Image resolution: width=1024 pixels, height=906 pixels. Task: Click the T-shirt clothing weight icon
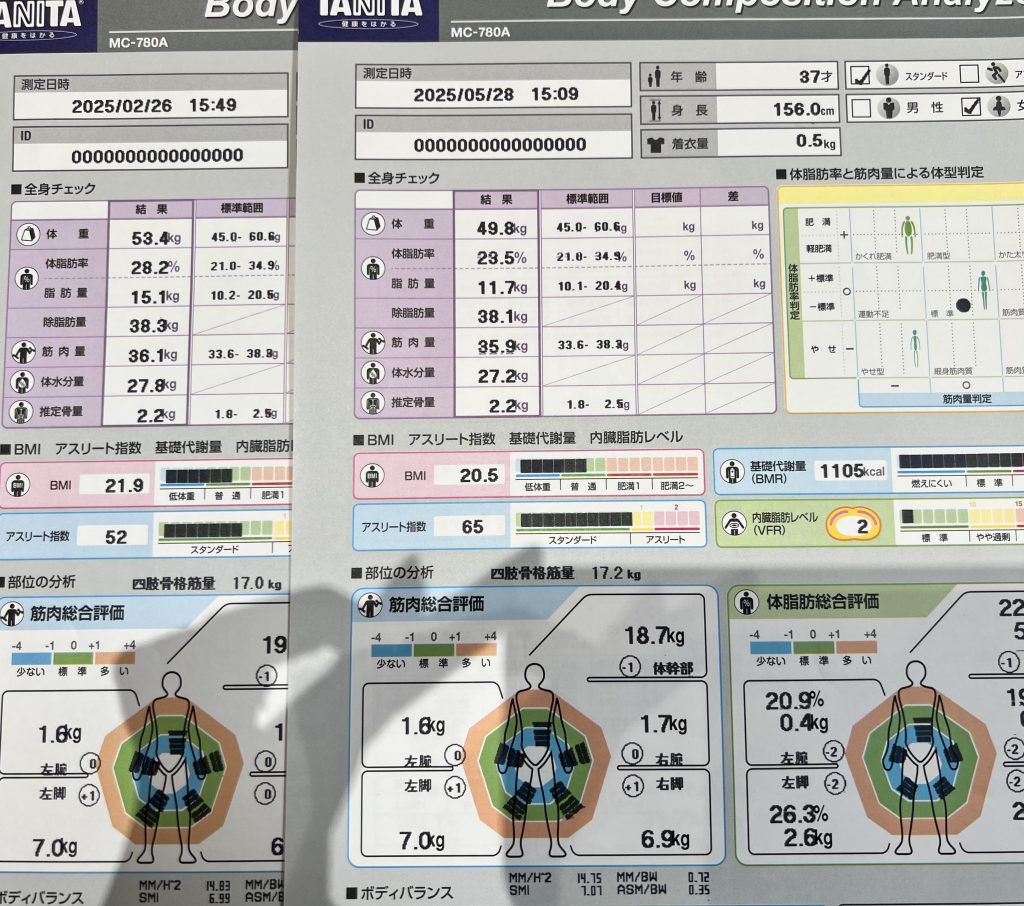click(x=656, y=143)
